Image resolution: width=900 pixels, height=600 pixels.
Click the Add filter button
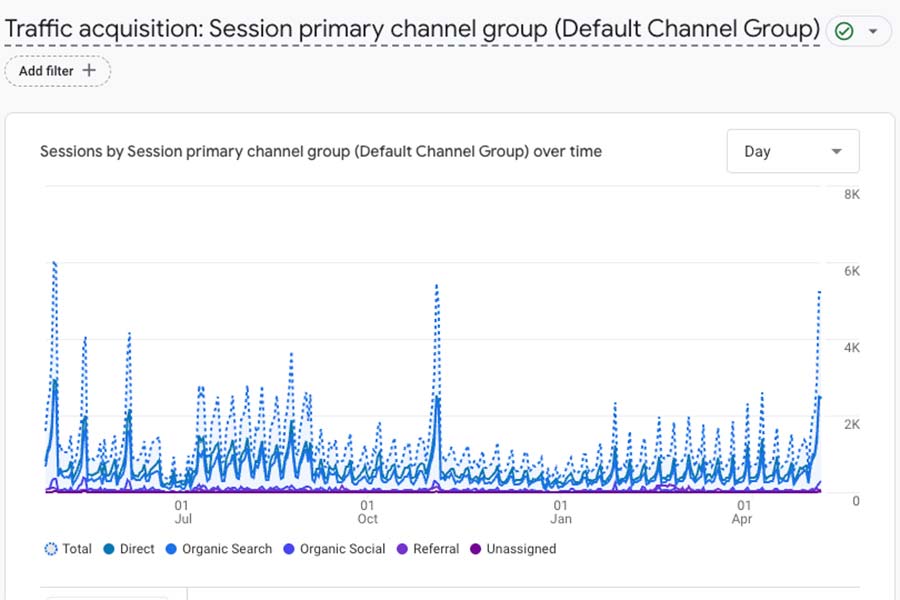(x=58, y=71)
